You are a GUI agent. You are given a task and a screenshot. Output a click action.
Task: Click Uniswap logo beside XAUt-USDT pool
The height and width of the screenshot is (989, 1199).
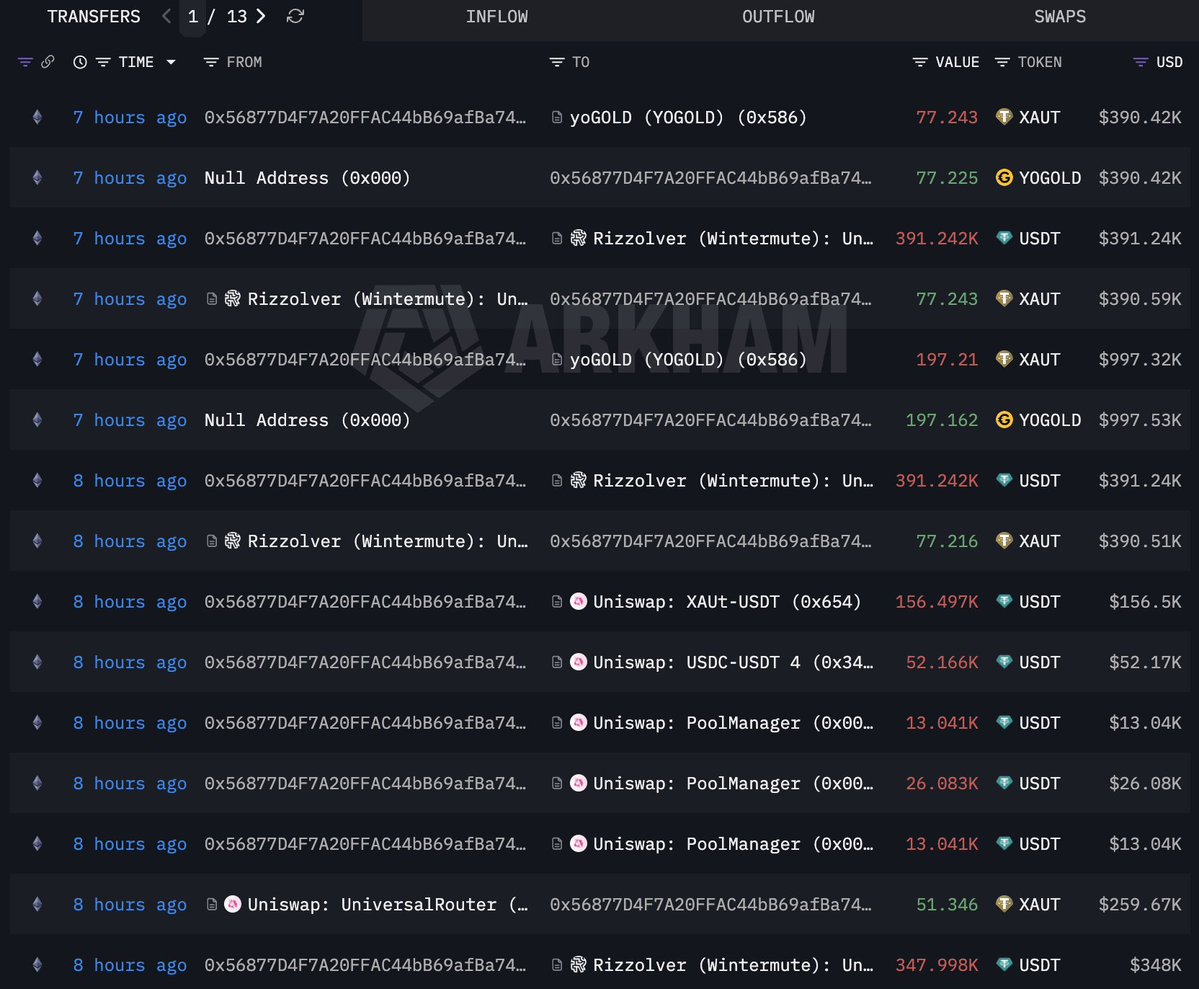(579, 602)
